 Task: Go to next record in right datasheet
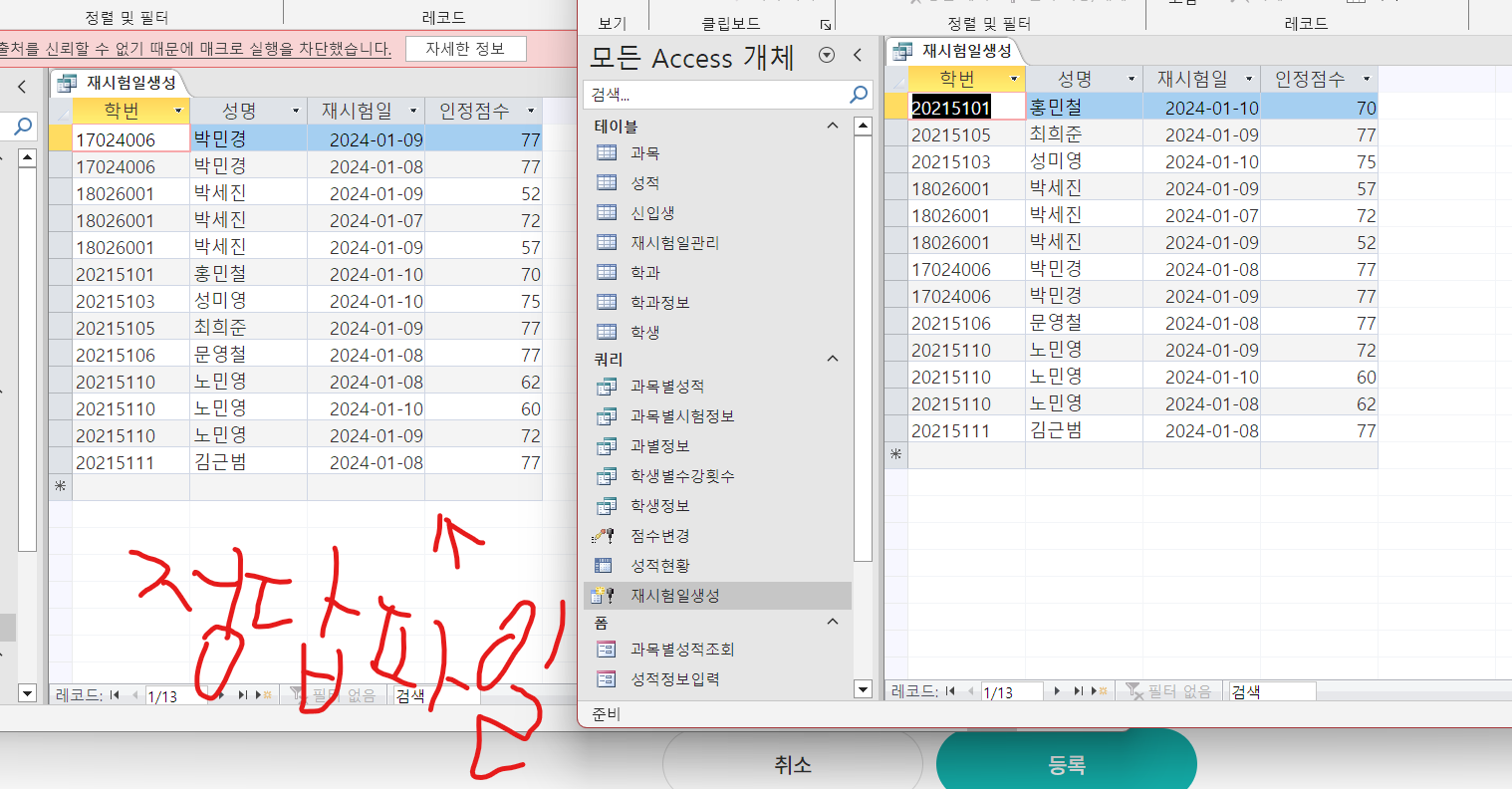(x=1057, y=691)
